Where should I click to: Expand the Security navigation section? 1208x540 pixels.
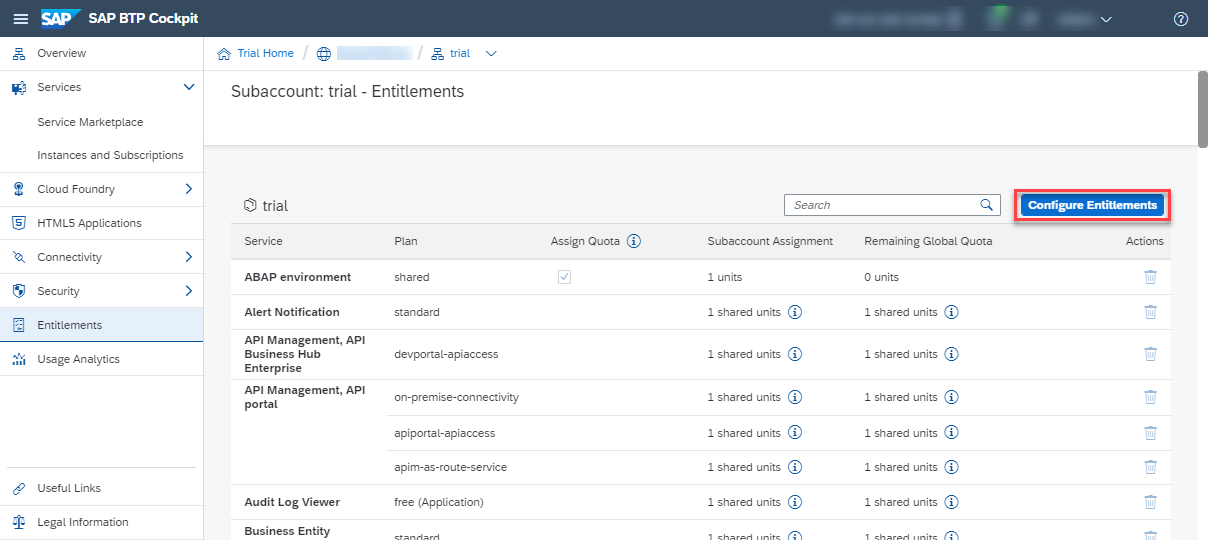coord(189,291)
